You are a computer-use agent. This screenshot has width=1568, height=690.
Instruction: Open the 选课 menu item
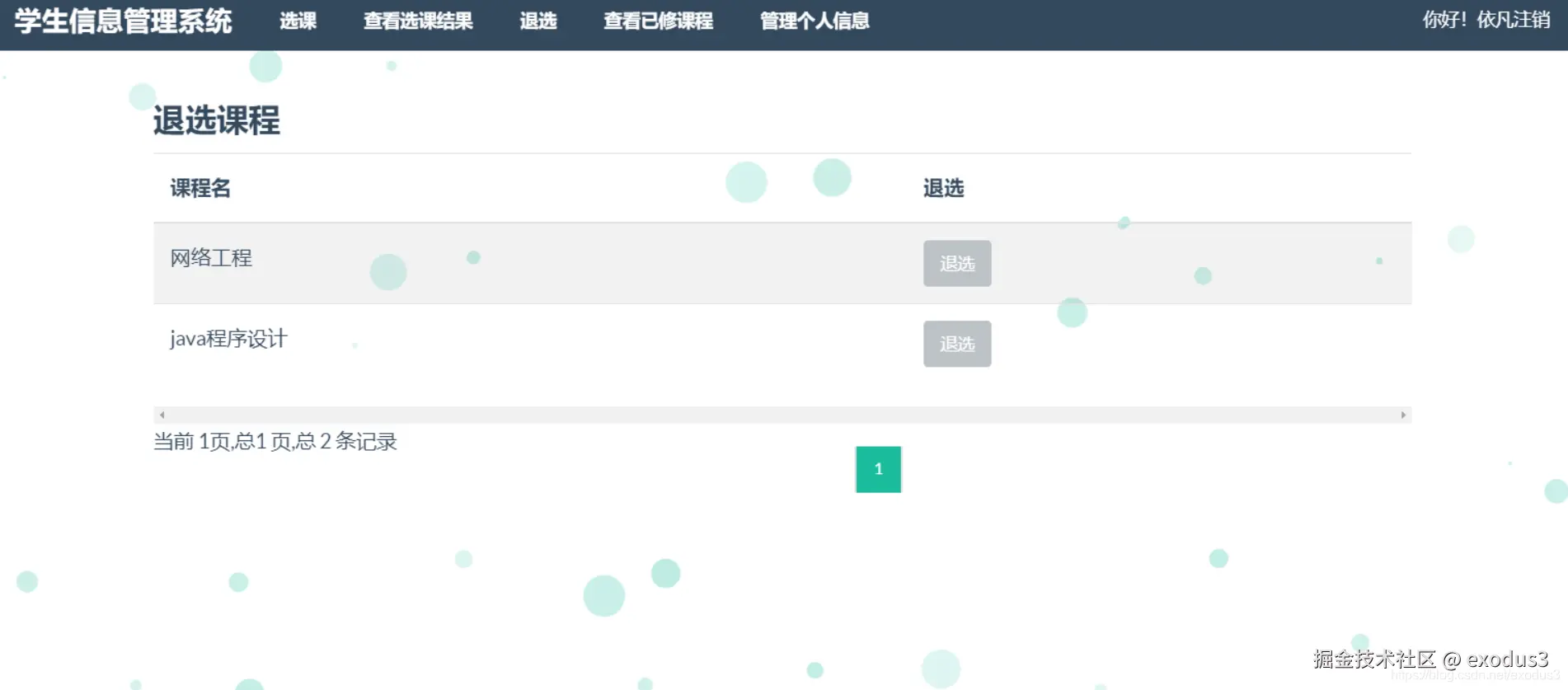pyautogui.click(x=298, y=21)
